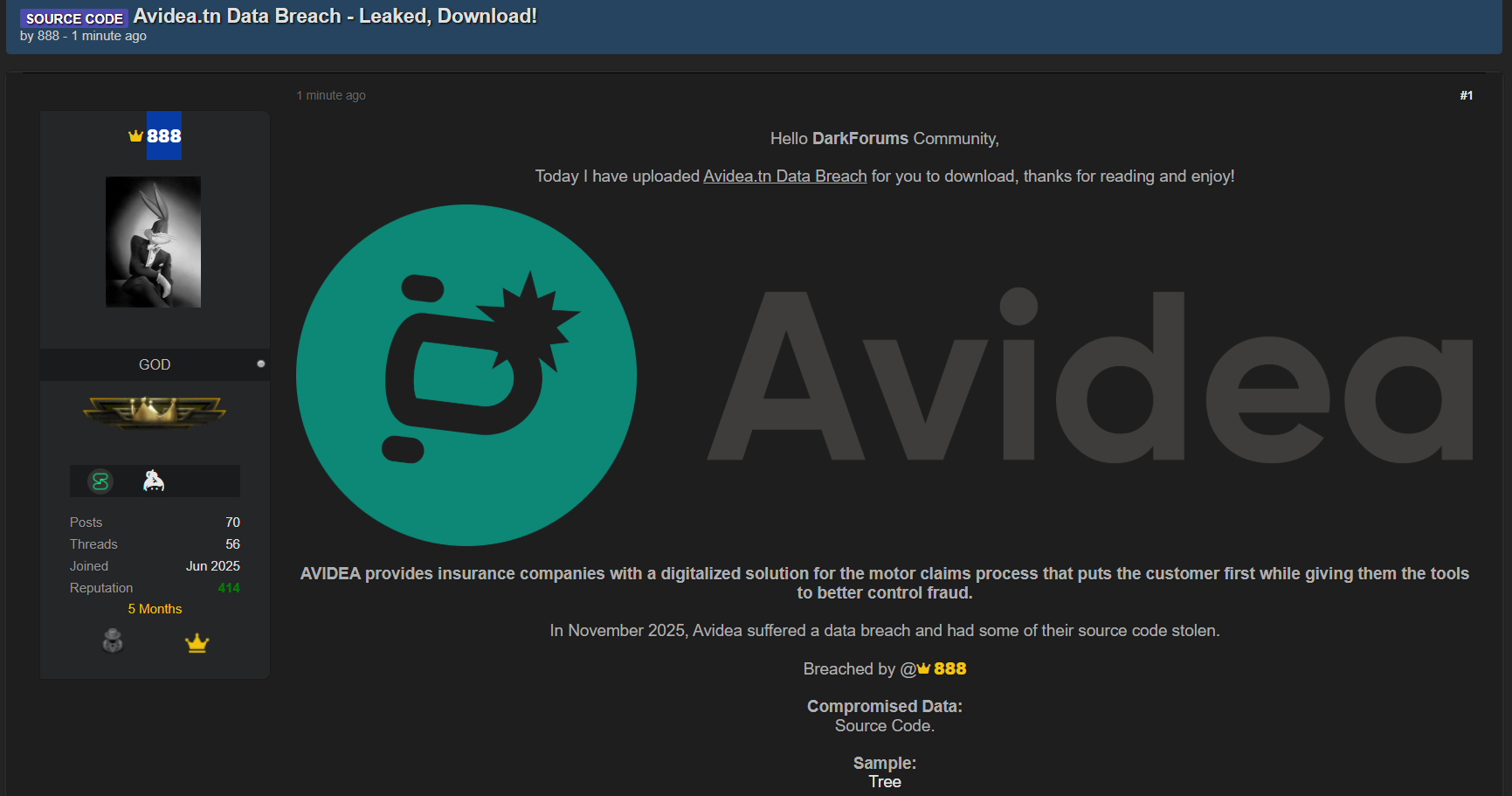The image size is (1512, 796).
Task: Click the Threads count 56
Action: tap(232, 544)
